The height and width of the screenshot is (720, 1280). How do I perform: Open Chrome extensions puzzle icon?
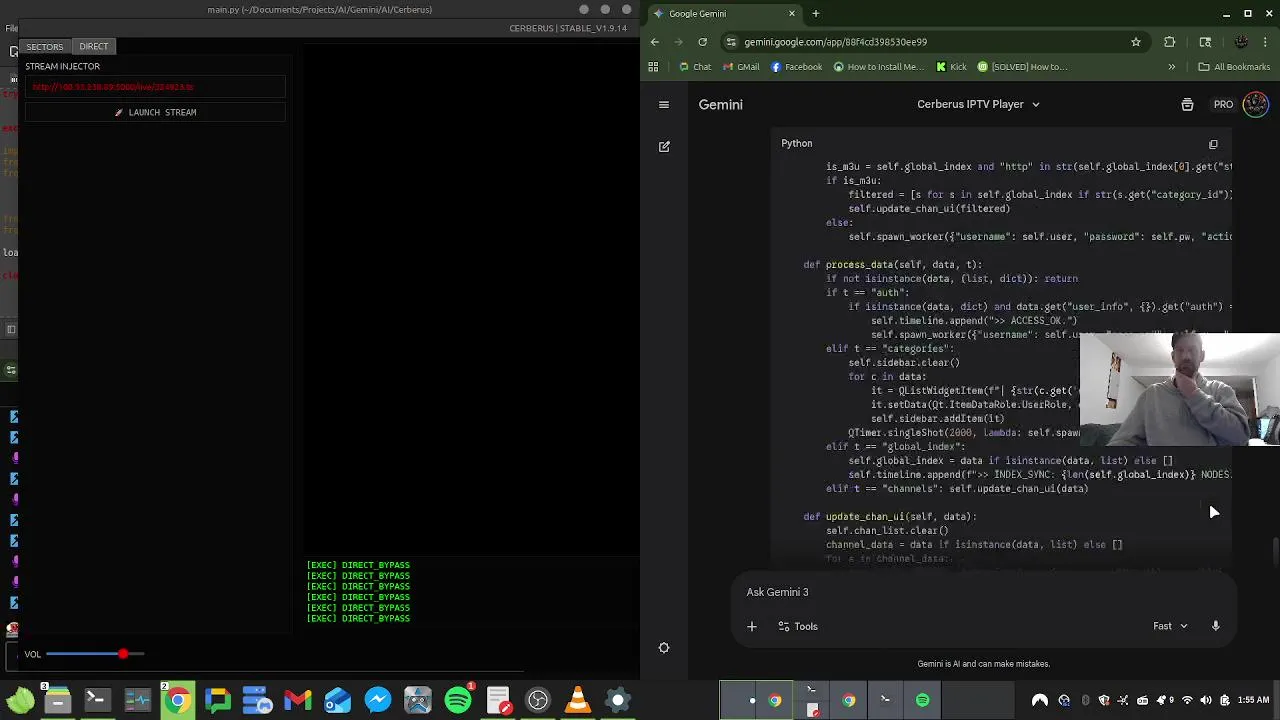(x=1170, y=42)
